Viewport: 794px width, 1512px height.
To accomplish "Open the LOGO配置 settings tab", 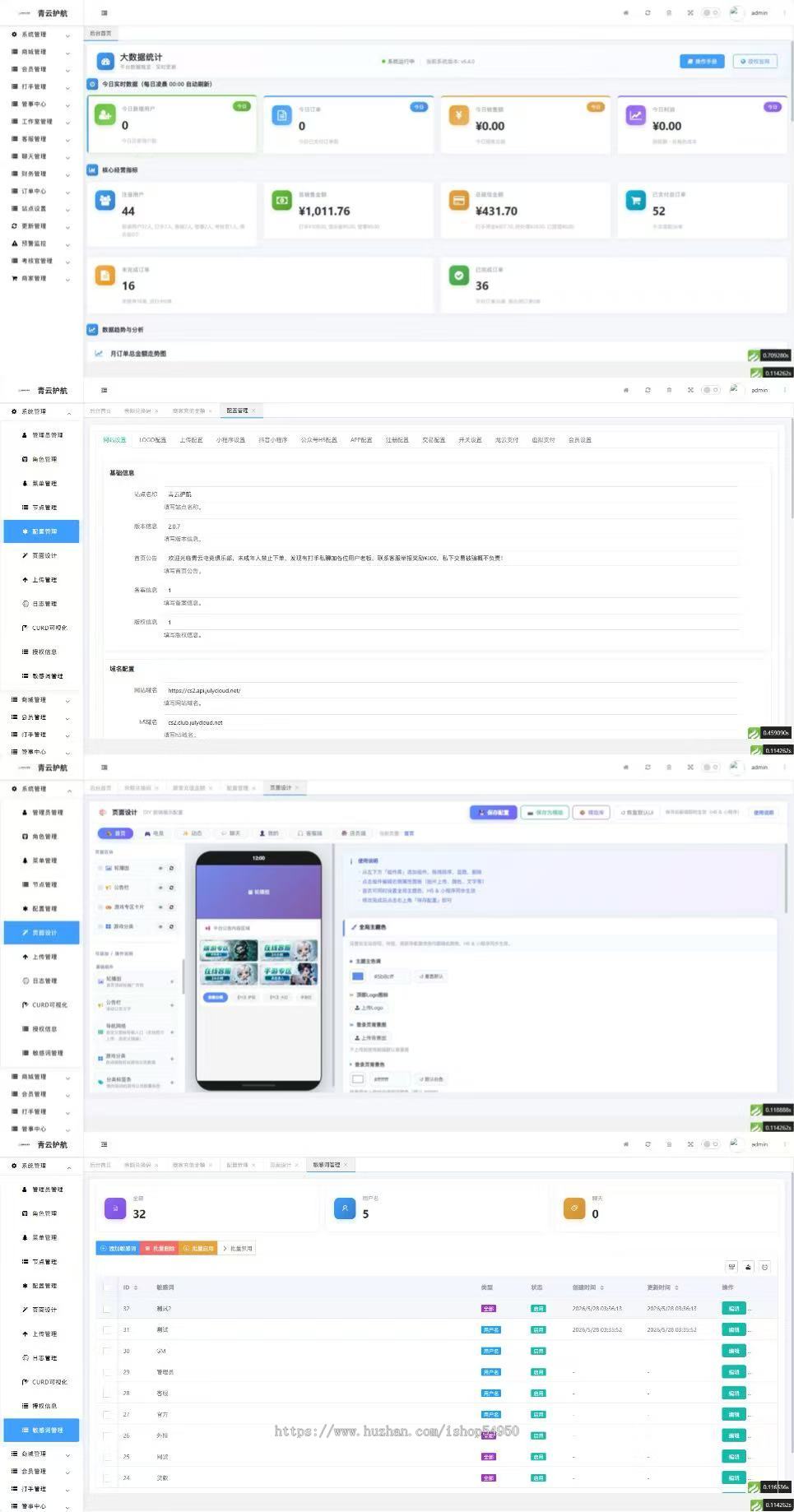I will 152,440.
